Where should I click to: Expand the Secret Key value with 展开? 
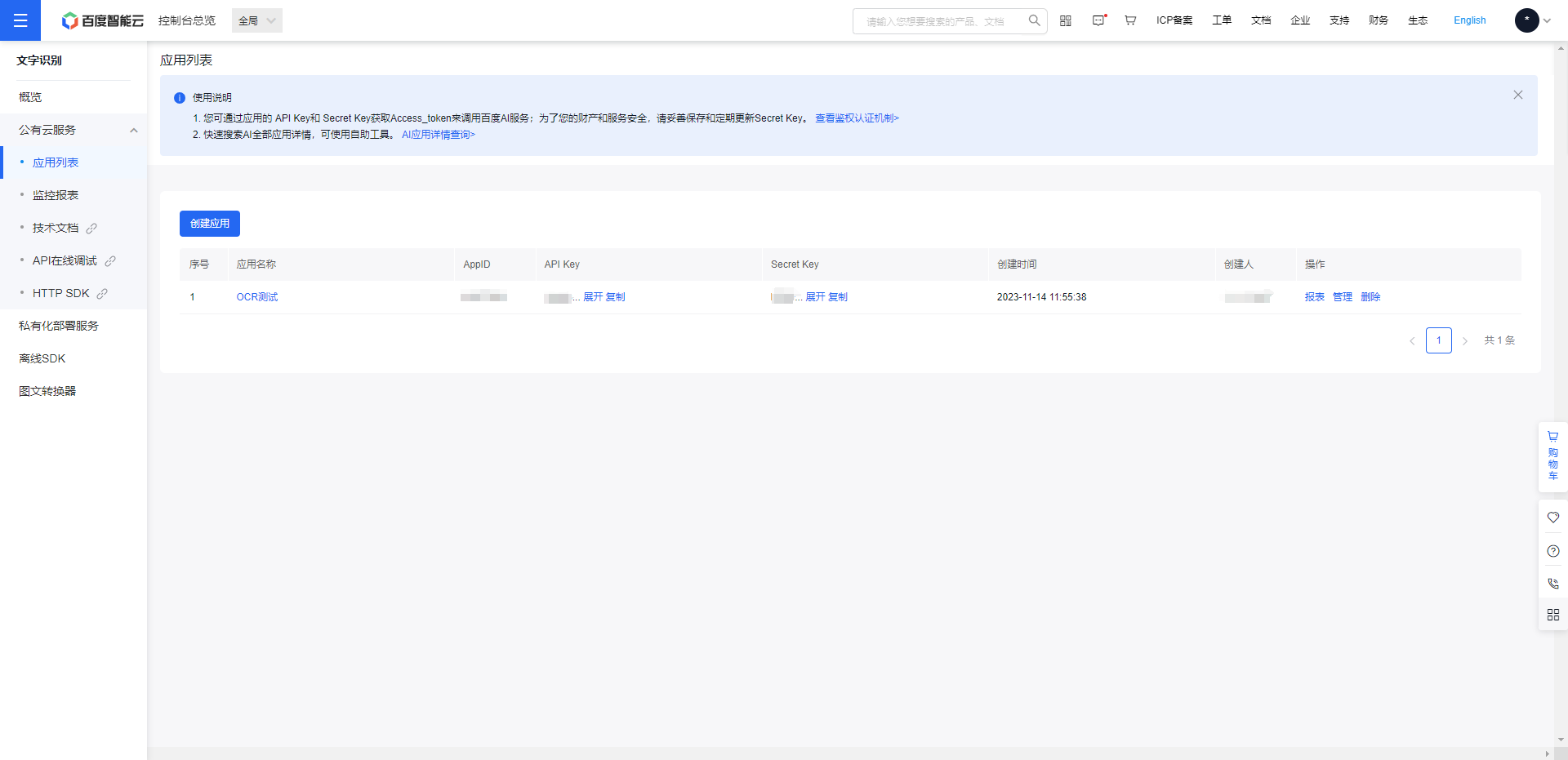point(815,297)
